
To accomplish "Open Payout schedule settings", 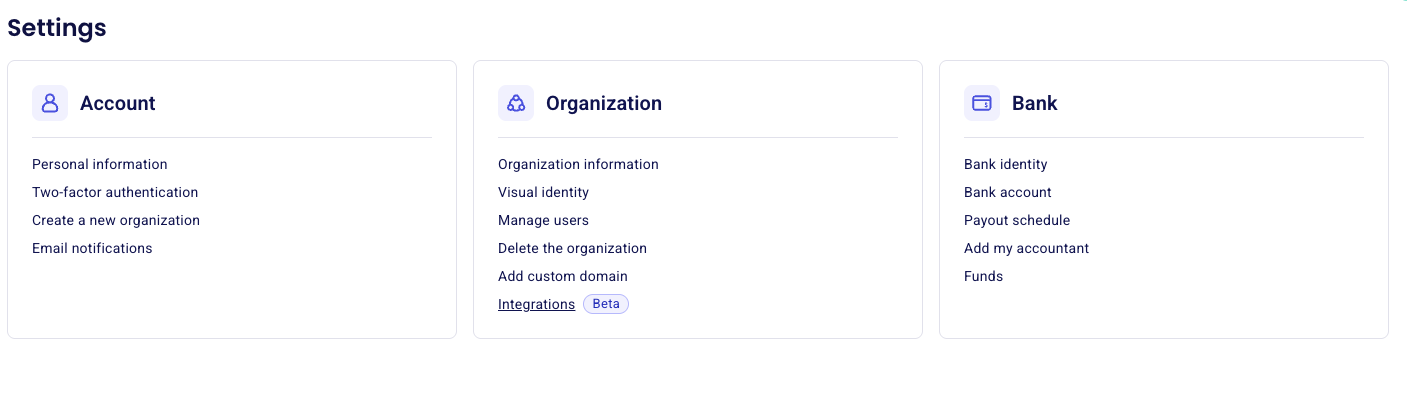I will click(1017, 220).
